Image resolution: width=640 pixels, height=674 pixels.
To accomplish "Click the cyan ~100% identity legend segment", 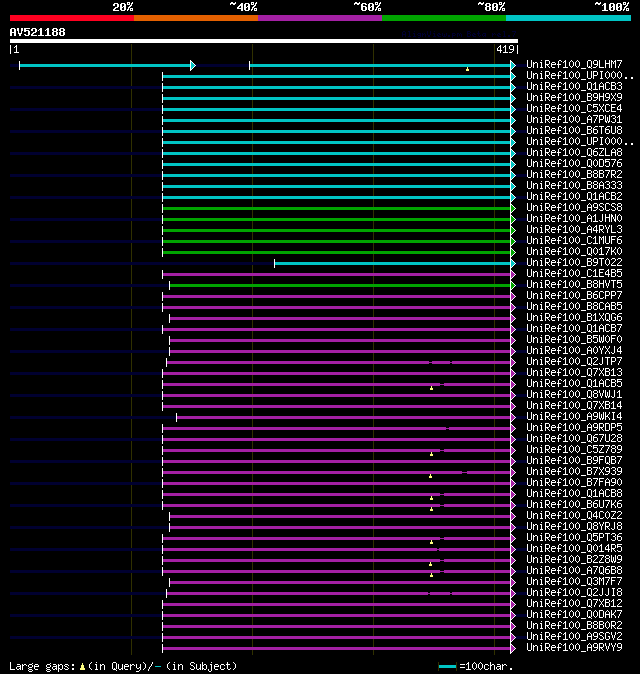I will (568, 18).
